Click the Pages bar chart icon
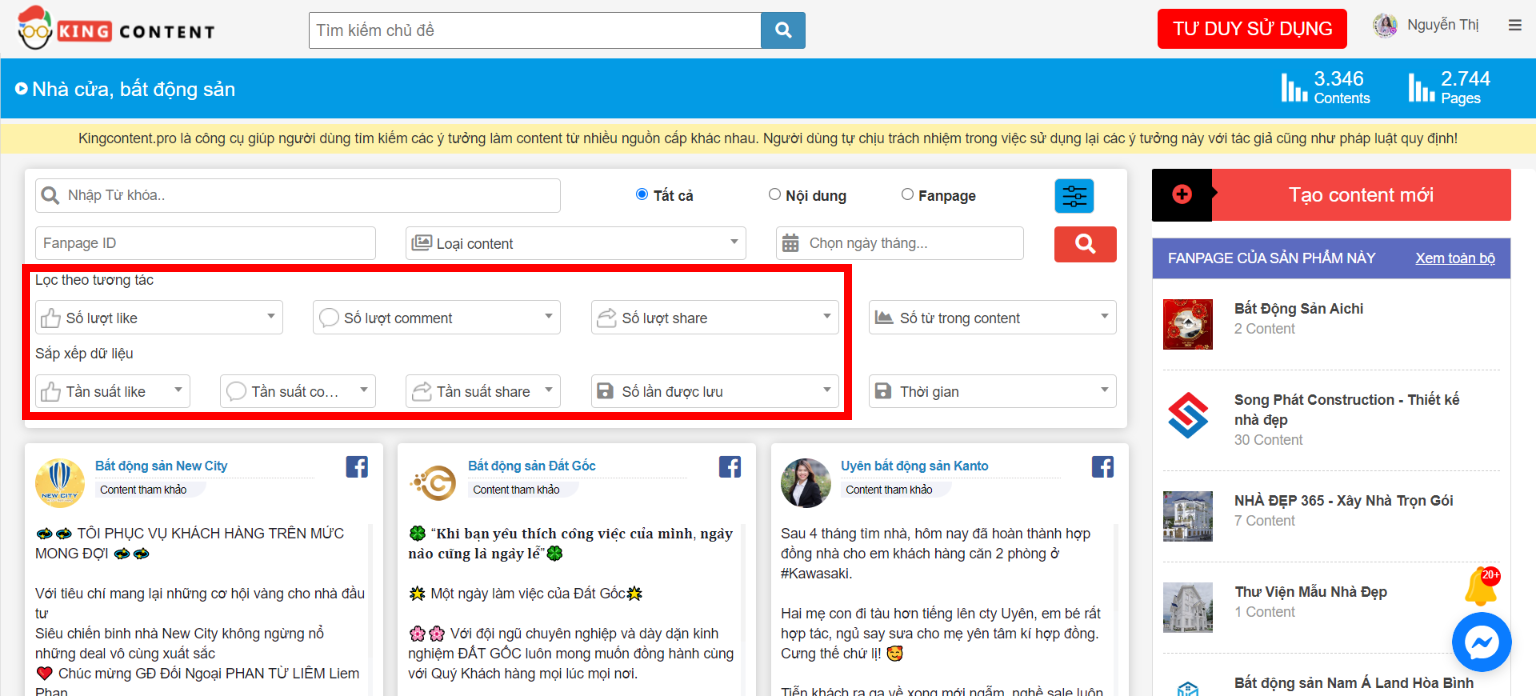 [x=1421, y=87]
